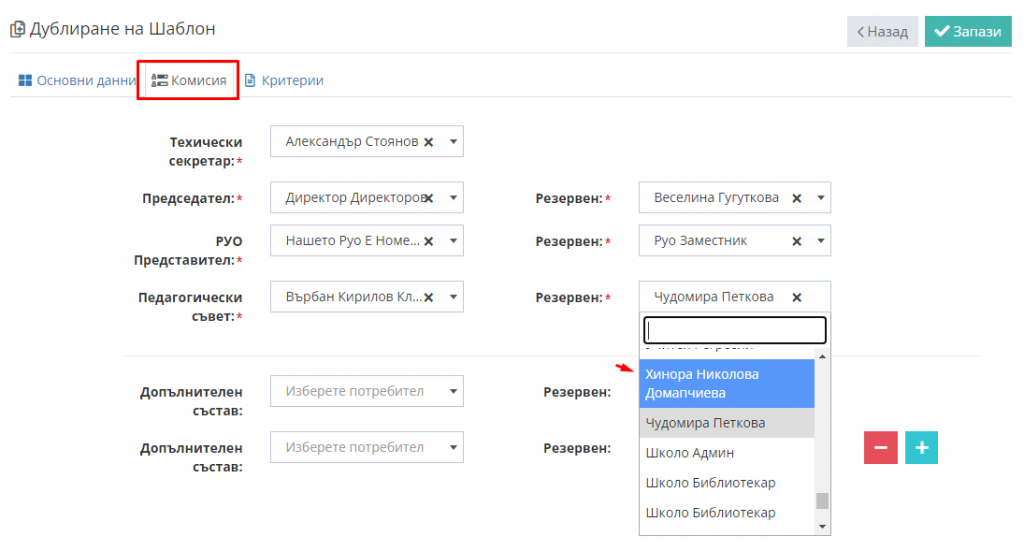Choose Школо Админ from the list
1024x551 pixels.
pos(727,453)
